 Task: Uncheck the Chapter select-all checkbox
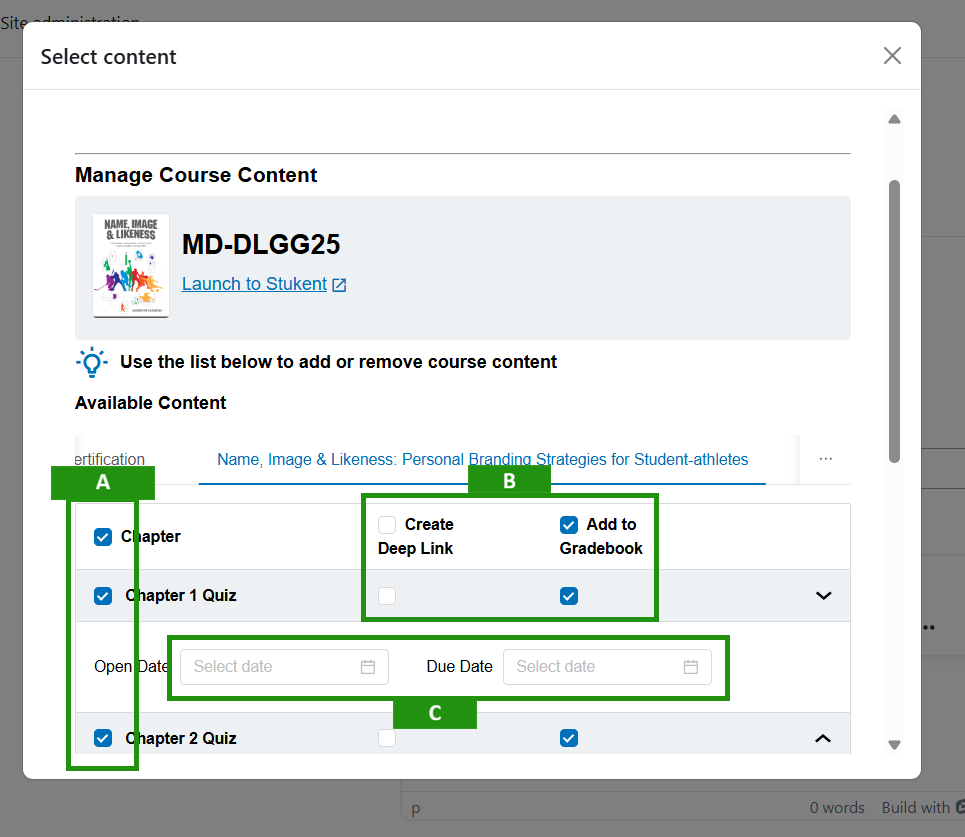point(102,537)
